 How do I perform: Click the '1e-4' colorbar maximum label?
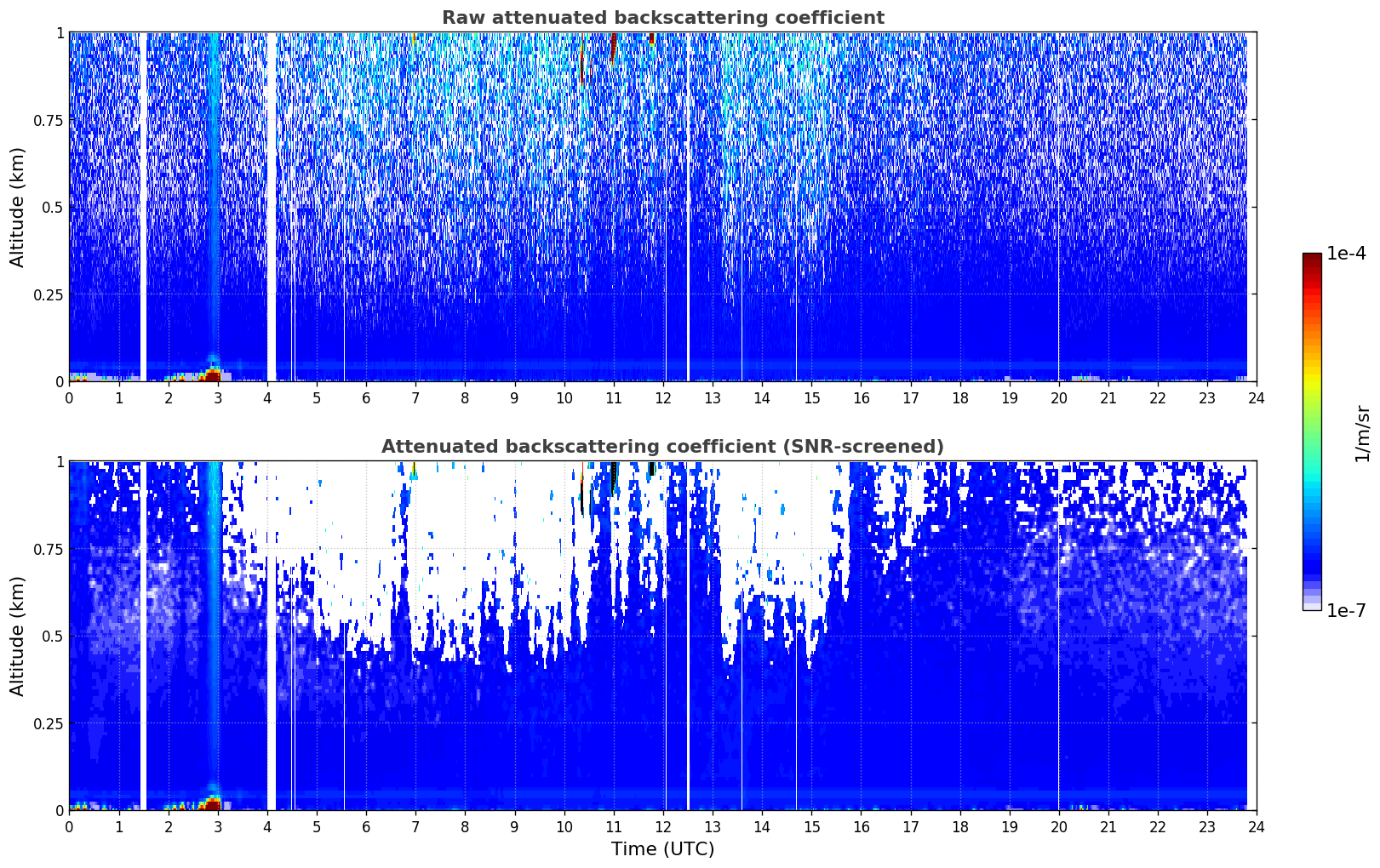coord(1346,254)
